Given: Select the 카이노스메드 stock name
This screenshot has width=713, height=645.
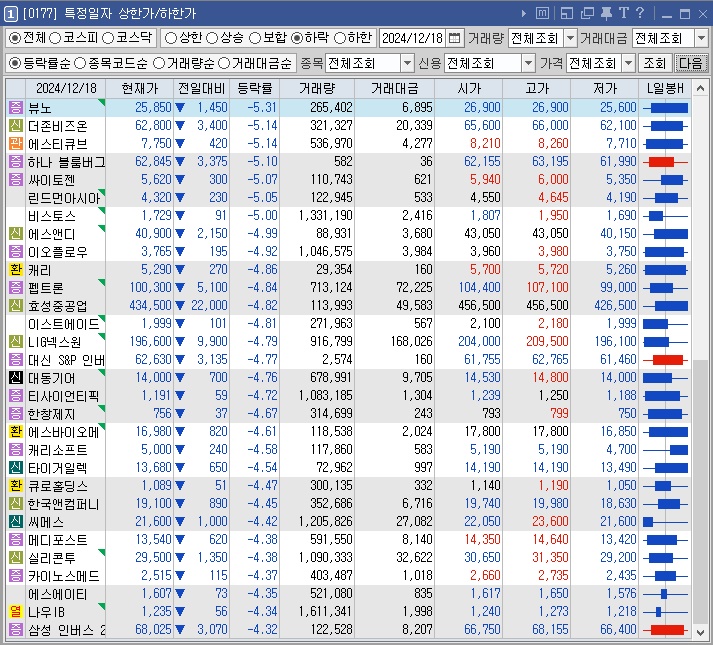Looking at the screenshot, I should [x=63, y=576].
